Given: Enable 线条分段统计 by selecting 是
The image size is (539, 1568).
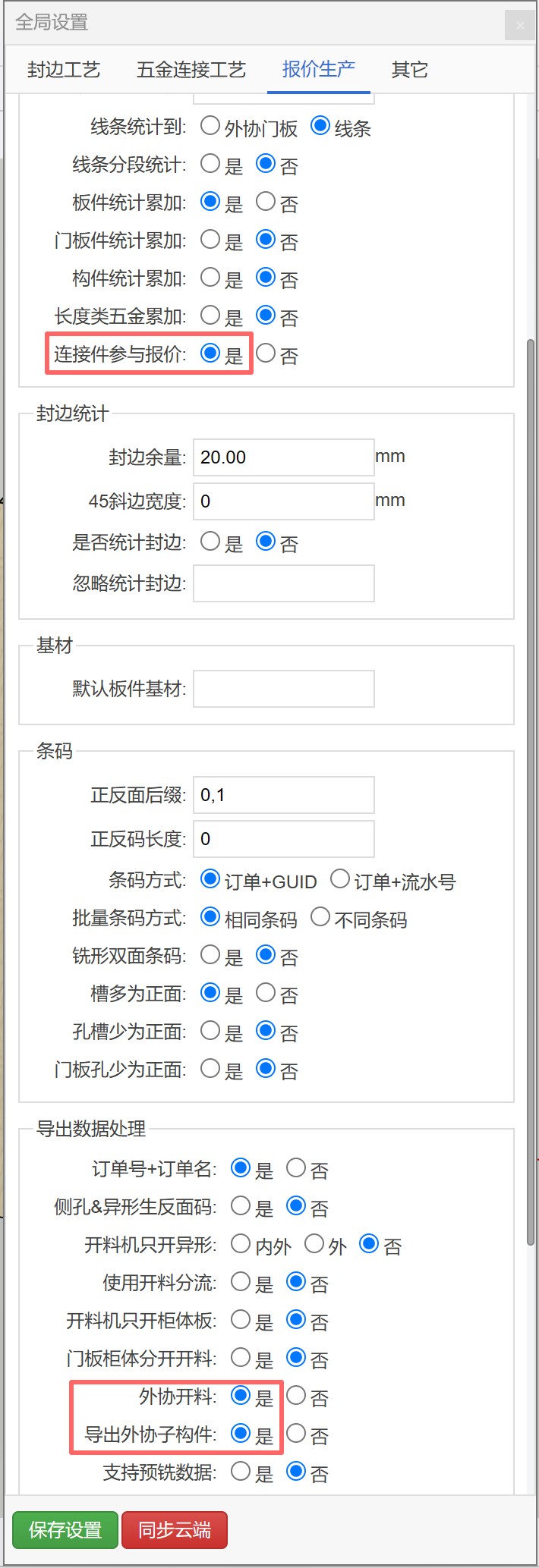Looking at the screenshot, I should tap(210, 164).
